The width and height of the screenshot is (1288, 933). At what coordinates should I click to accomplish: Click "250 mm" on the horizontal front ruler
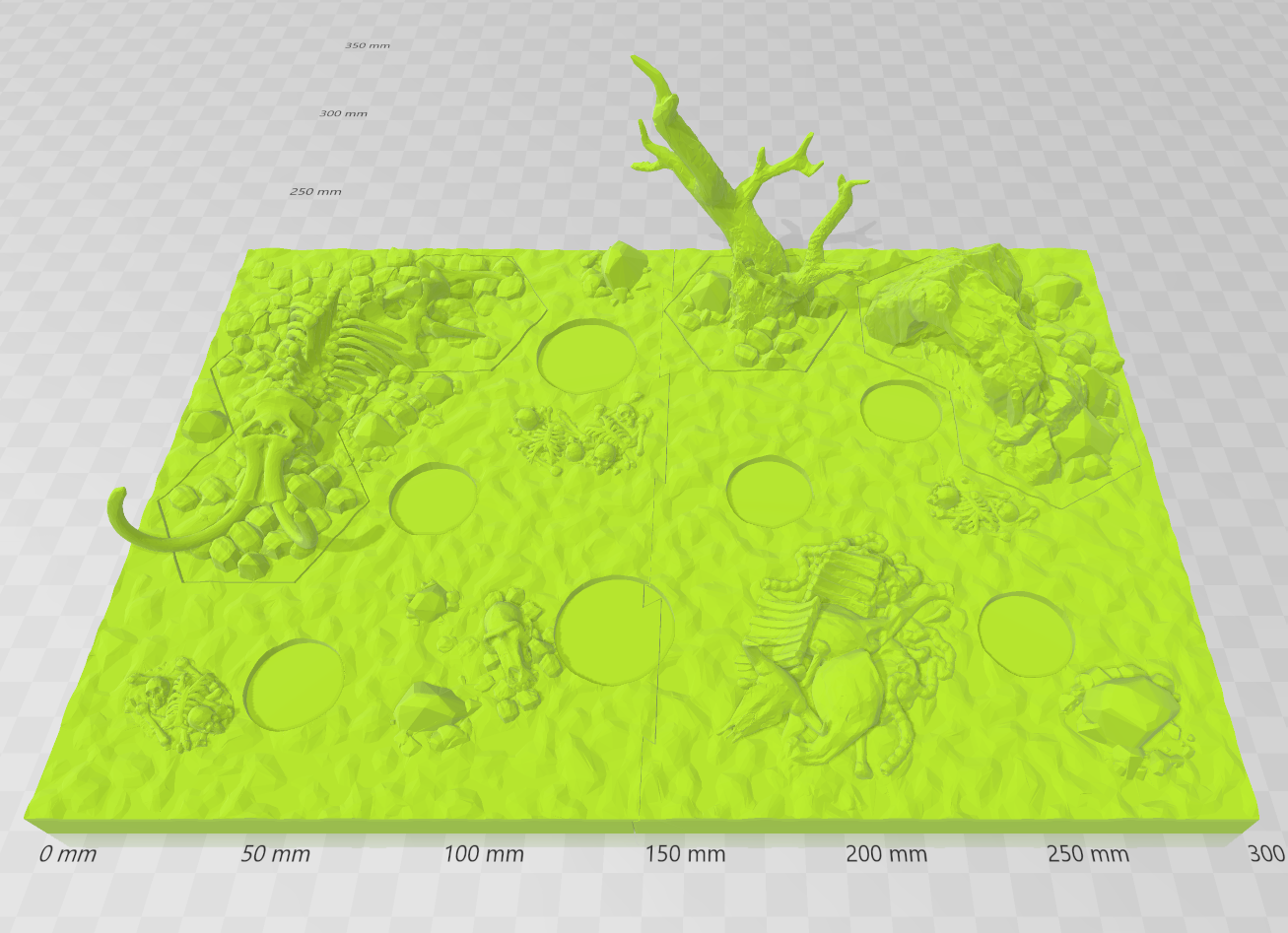(1088, 854)
